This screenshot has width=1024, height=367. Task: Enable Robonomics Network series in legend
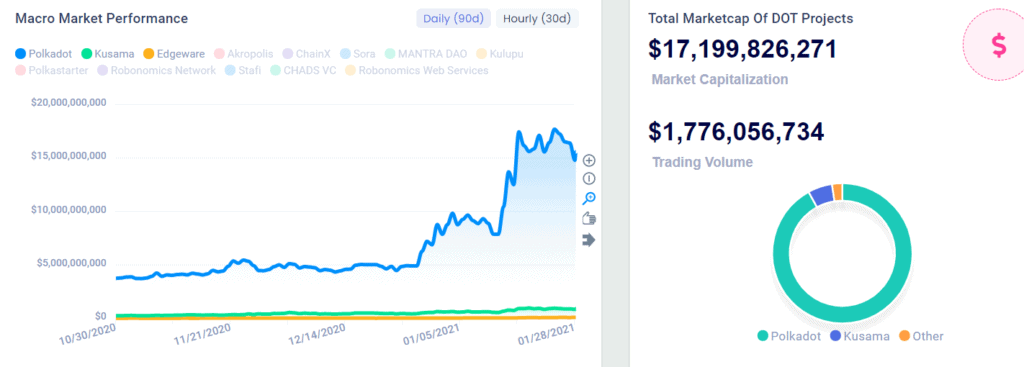(x=157, y=70)
